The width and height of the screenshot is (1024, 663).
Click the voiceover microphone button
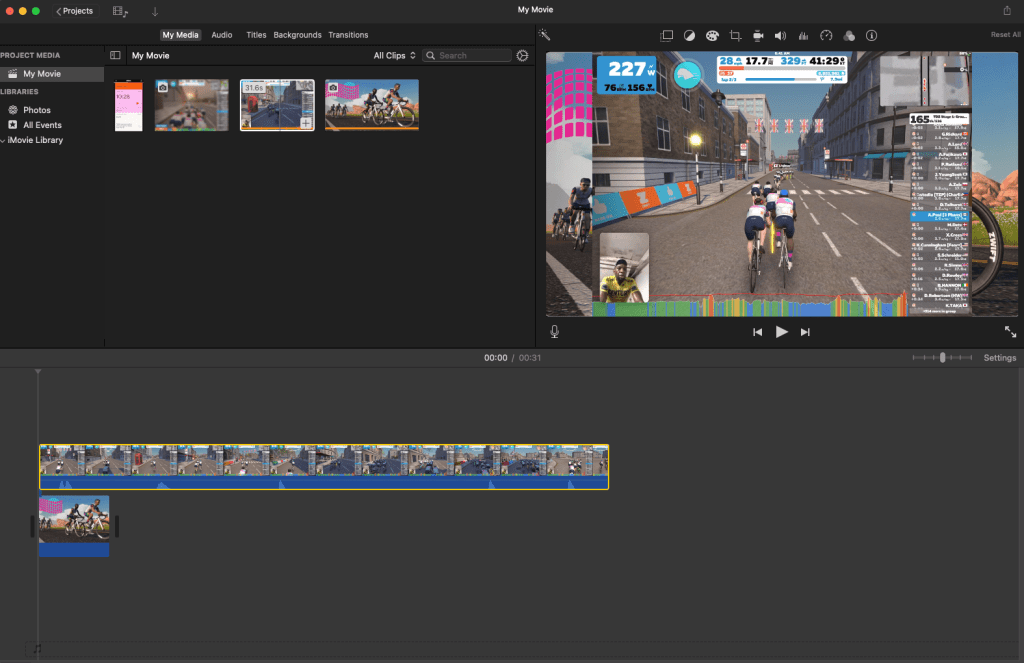(554, 332)
